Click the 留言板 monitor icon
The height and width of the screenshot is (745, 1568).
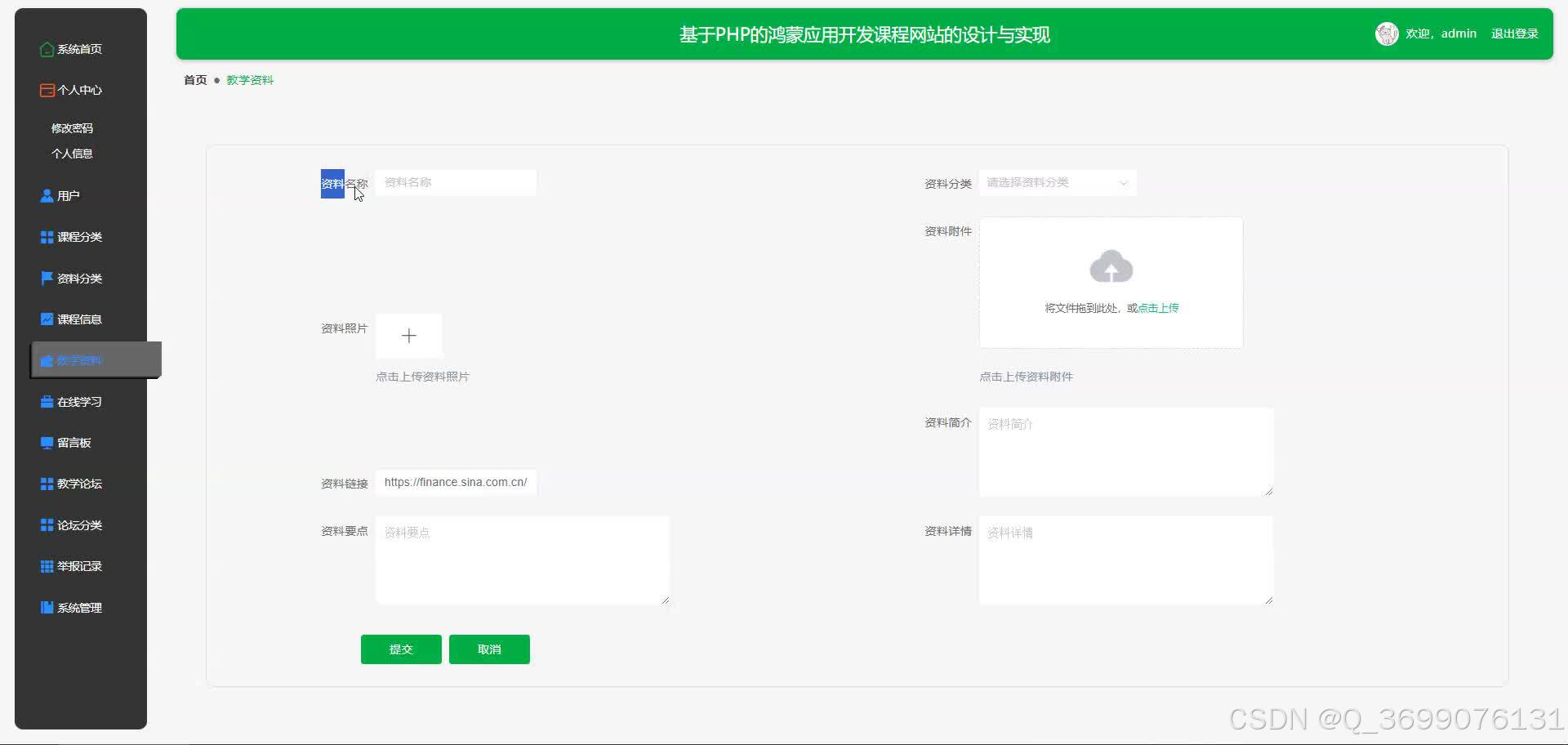pyautogui.click(x=47, y=443)
